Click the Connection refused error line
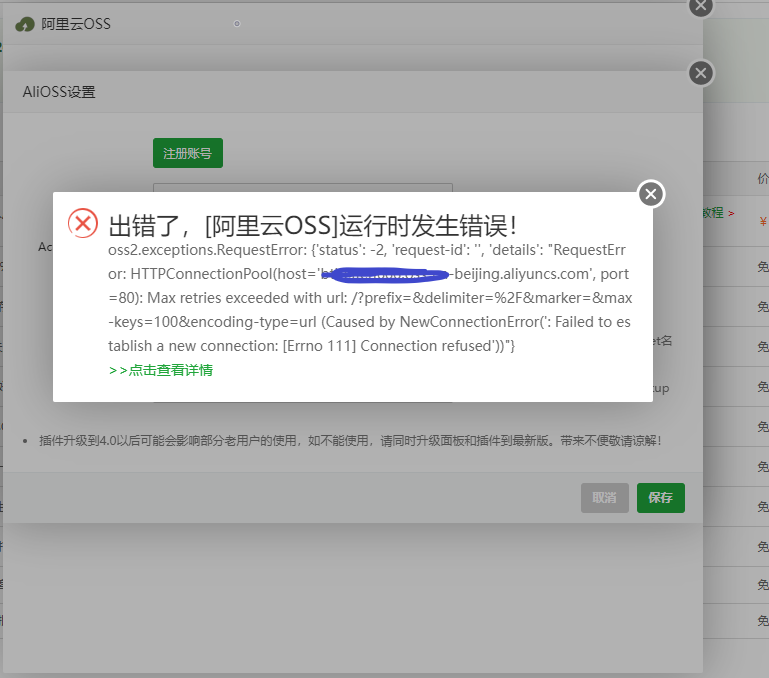Viewport: 769px width, 678px height. pyautogui.click(x=311, y=346)
